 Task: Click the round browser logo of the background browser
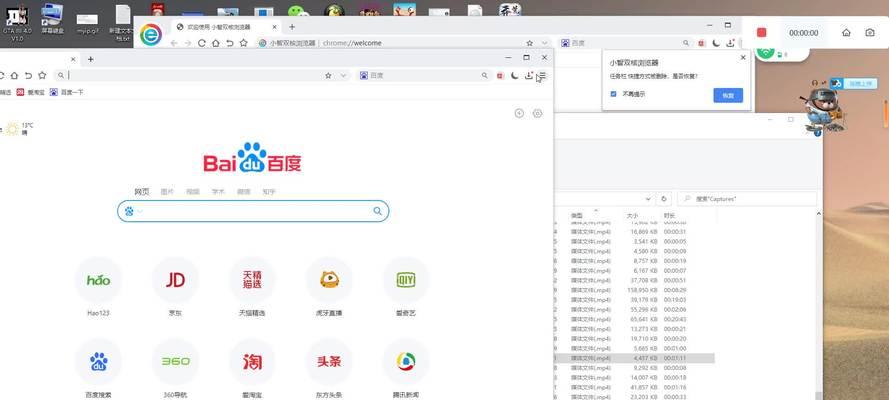pyautogui.click(x=151, y=35)
